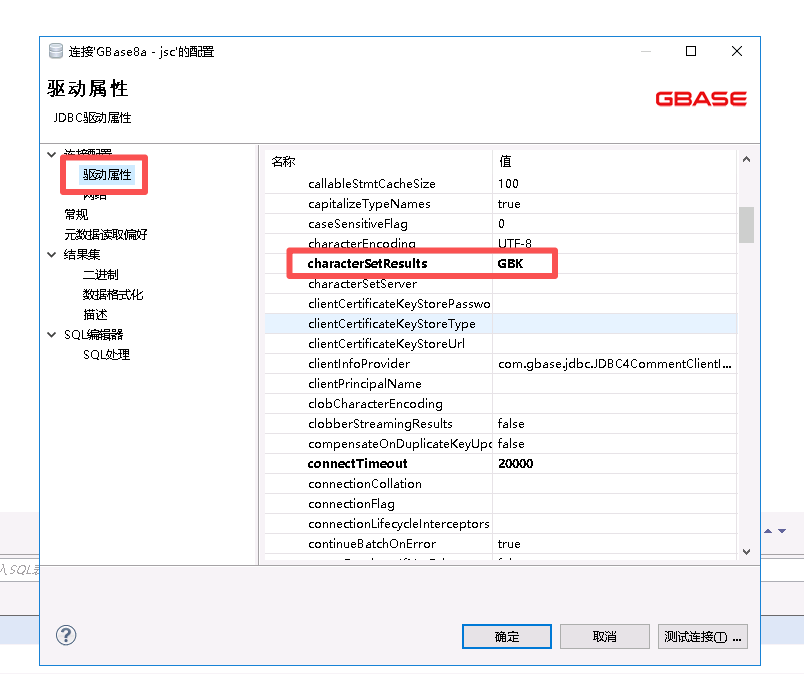Image resolution: width=804 pixels, height=684 pixels.
Task: Open the 描述 settings page
Action: [95, 314]
